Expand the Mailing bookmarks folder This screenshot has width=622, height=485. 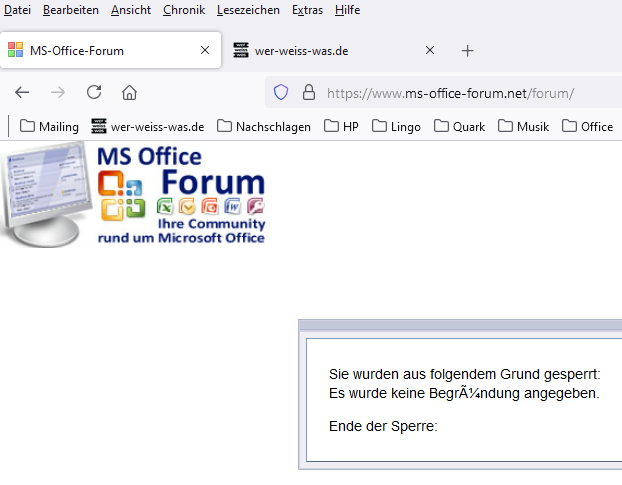[49, 127]
